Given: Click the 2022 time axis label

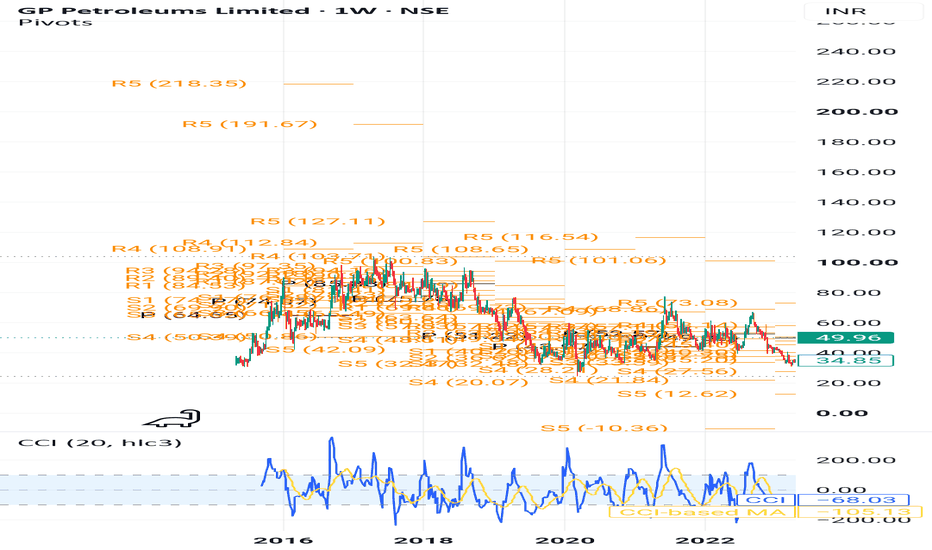Looking at the screenshot, I should pos(705,540).
